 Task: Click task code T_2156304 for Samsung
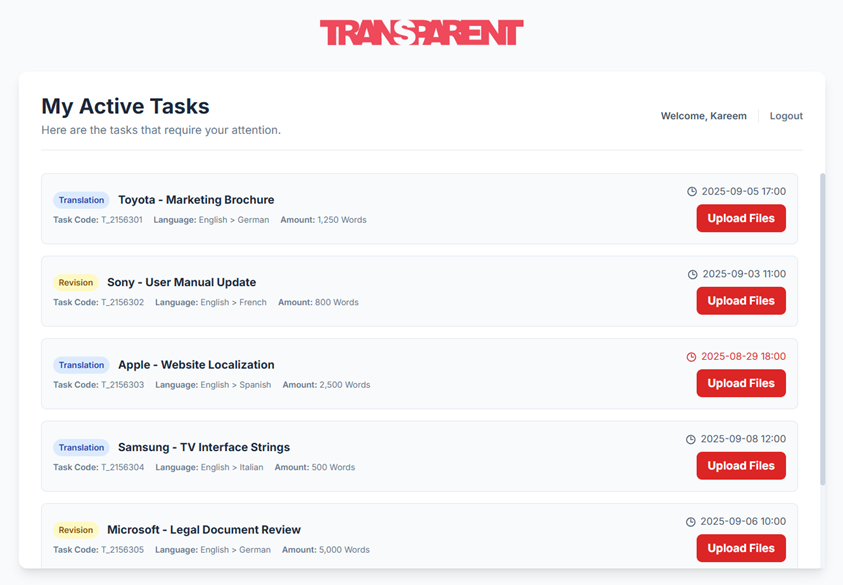pyautogui.click(x=124, y=467)
